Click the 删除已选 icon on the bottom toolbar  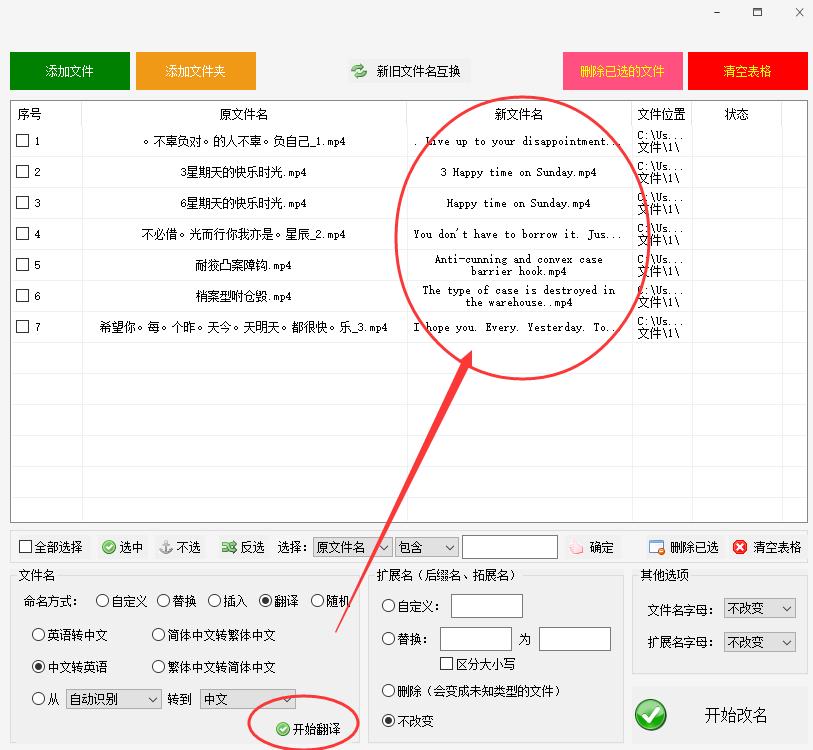click(655, 547)
